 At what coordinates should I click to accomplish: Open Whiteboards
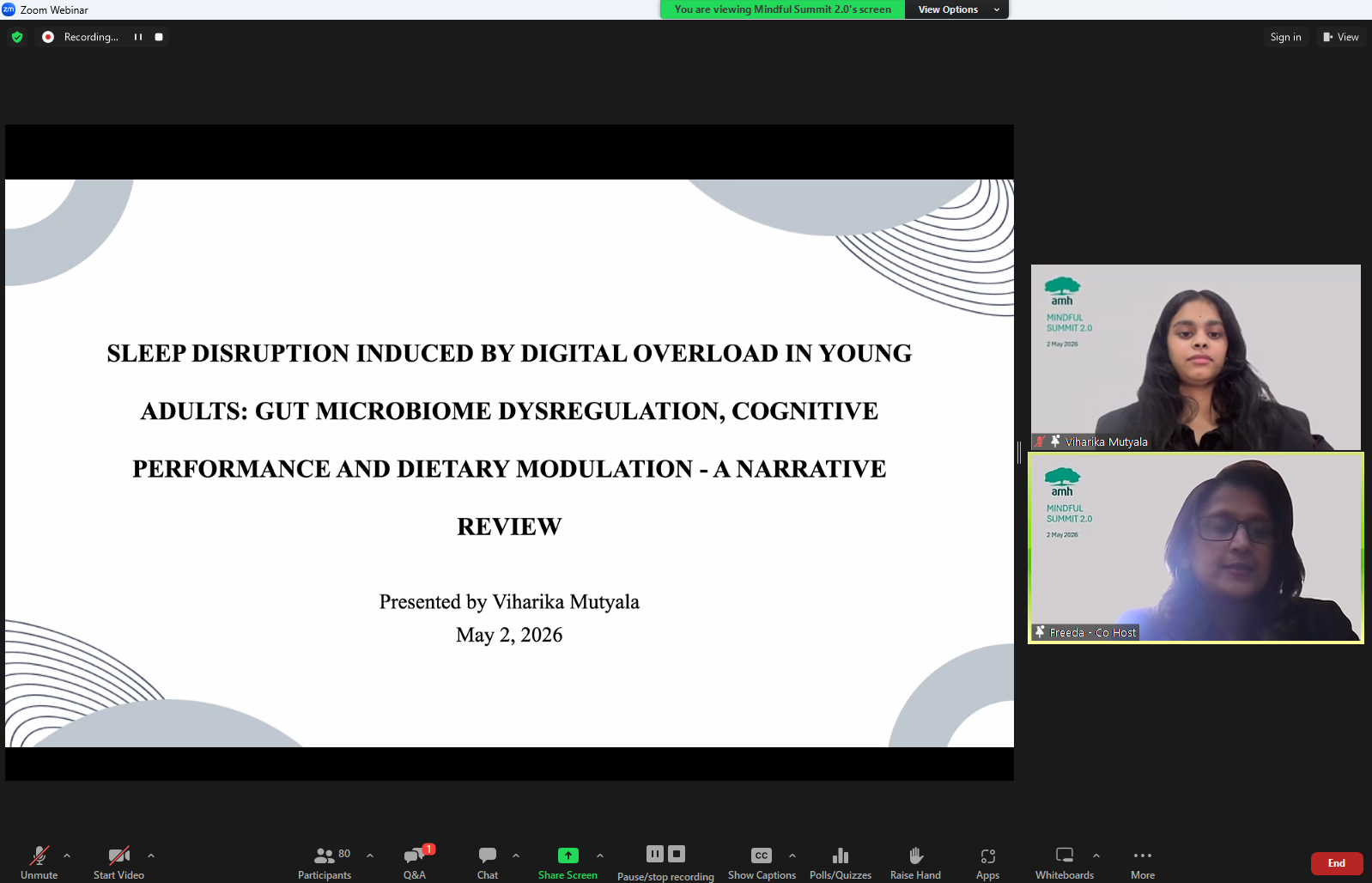click(x=1065, y=862)
